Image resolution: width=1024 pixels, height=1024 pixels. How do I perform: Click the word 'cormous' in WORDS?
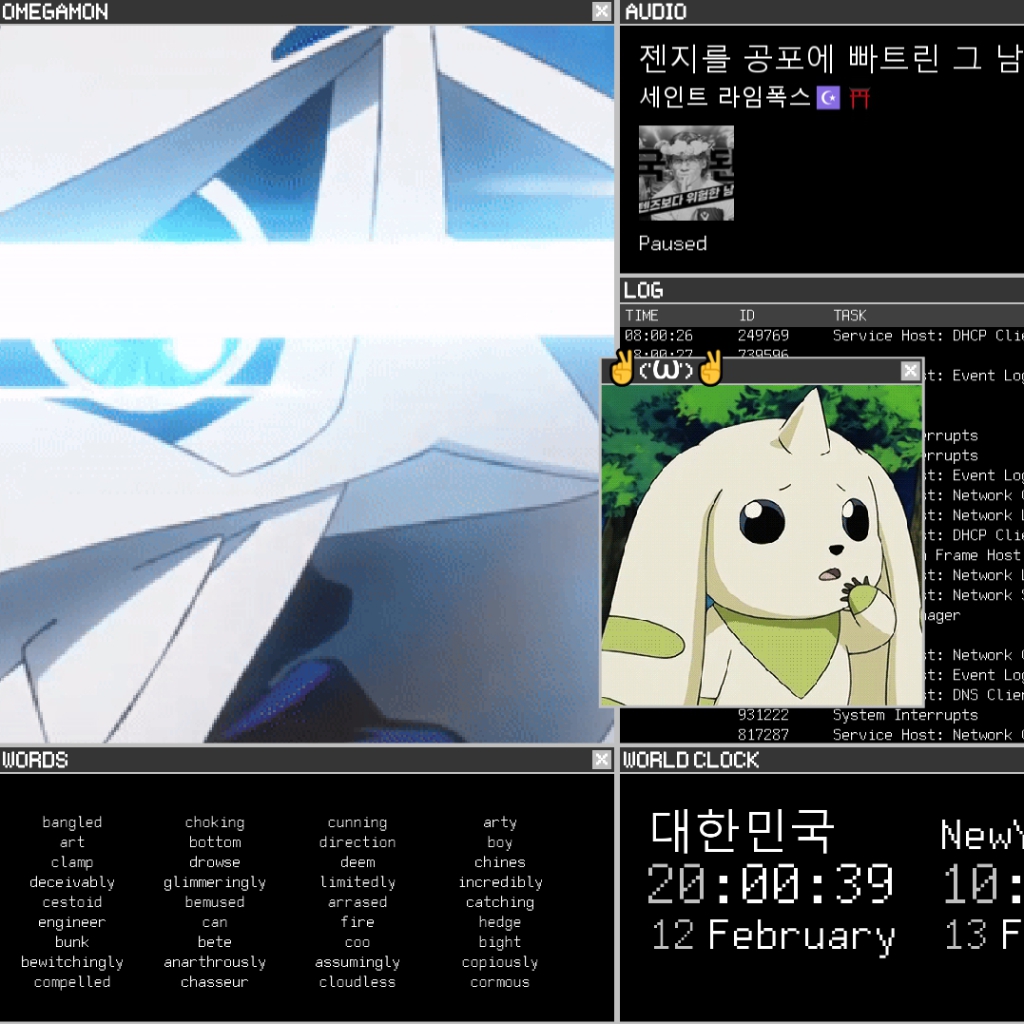500,982
